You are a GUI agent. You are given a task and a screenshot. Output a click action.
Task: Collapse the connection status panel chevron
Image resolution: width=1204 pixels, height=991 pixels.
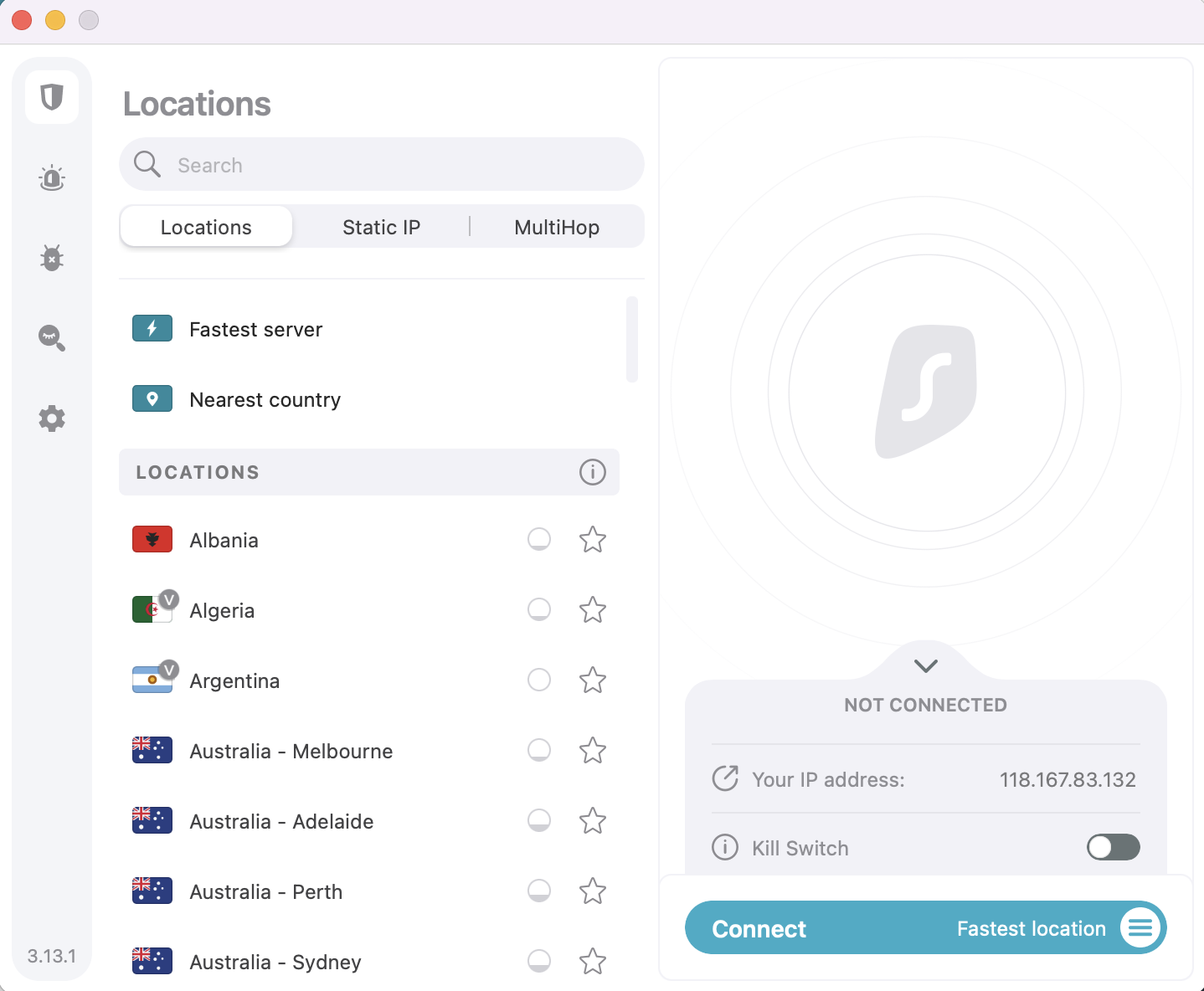click(926, 666)
